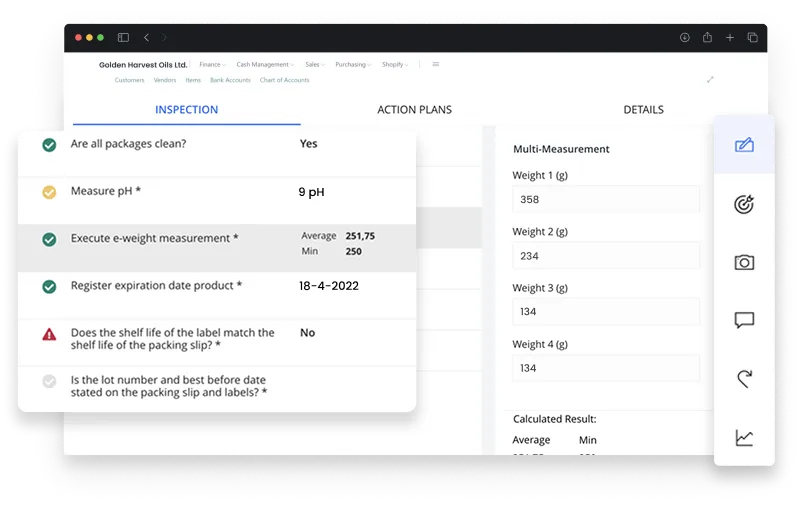Open browser downloads icon
Viewport: 812px width, 508px height.
[x=685, y=37]
